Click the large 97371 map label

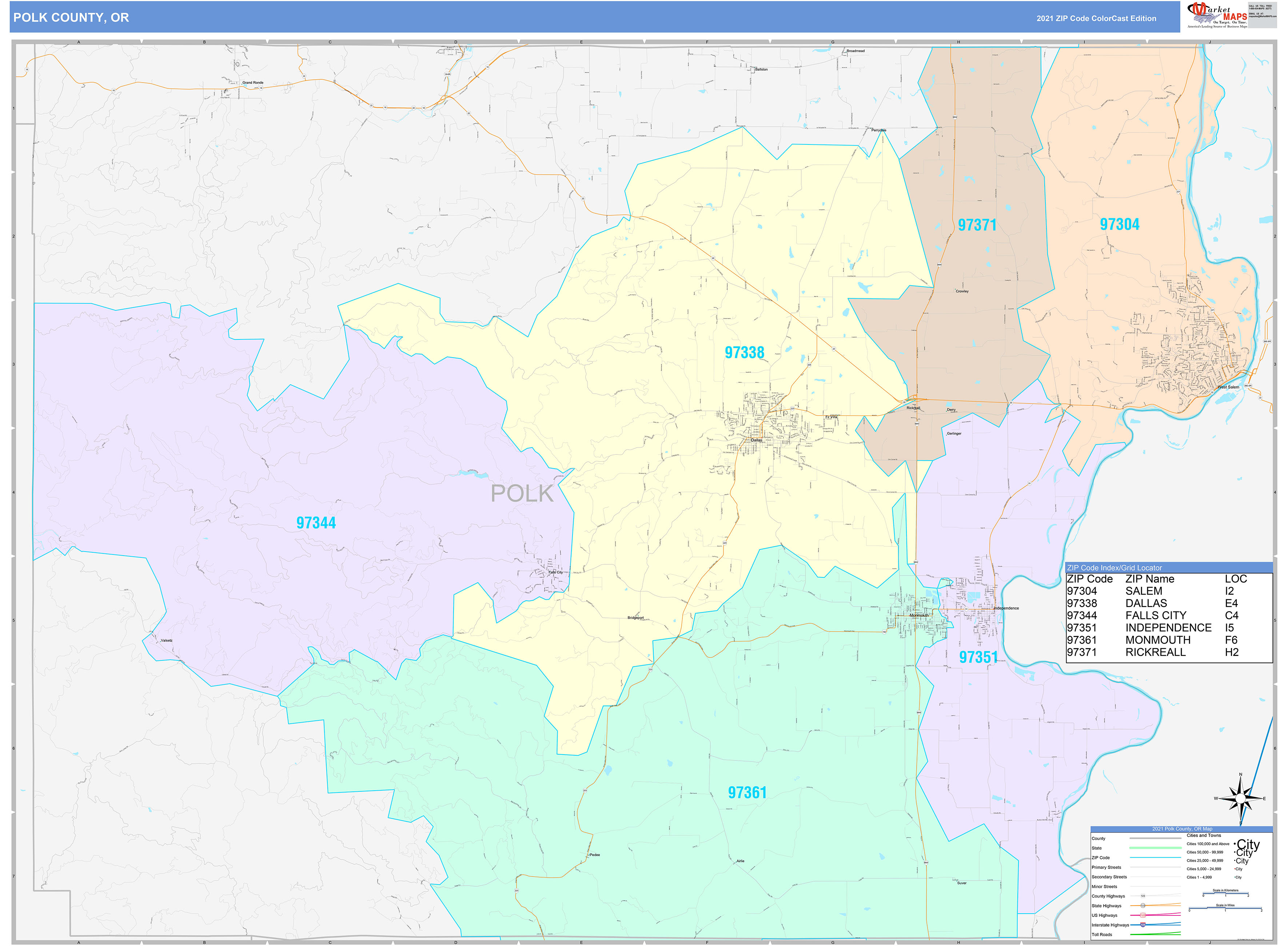[x=977, y=225]
